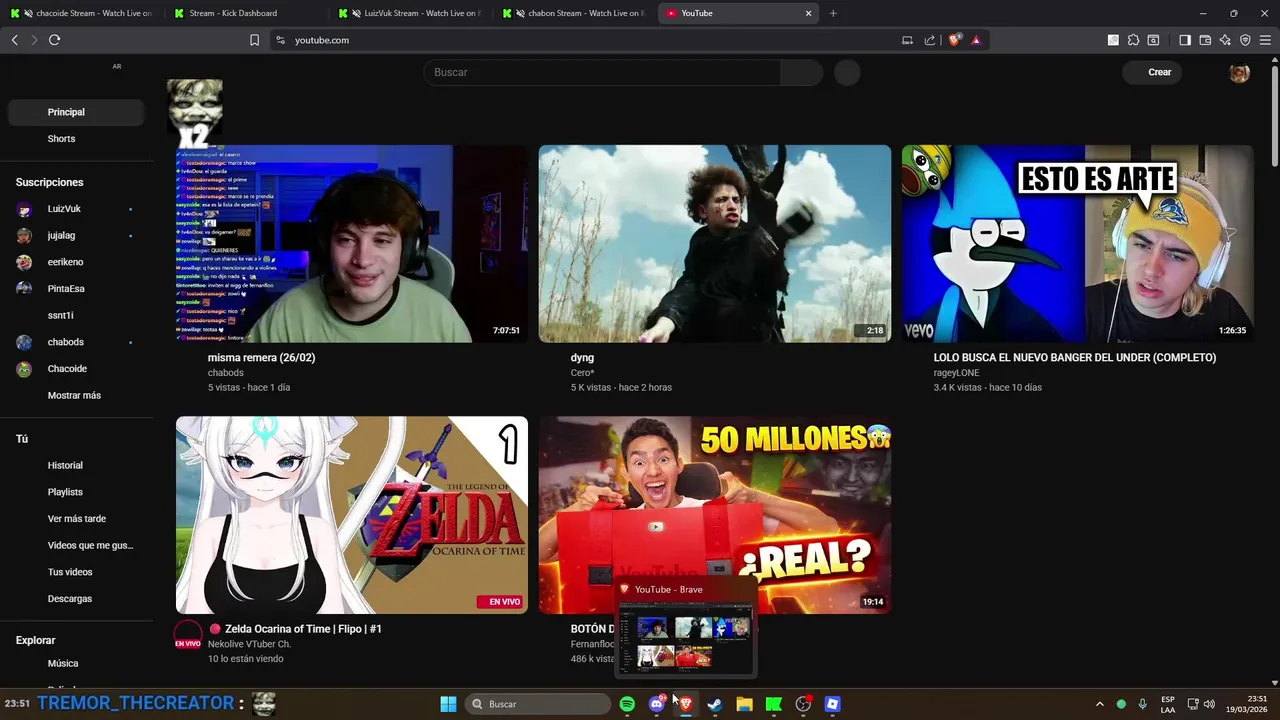Play the dyng video thumbnail
Image resolution: width=1280 pixels, height=720 pixels.
(x=715, y=244)
